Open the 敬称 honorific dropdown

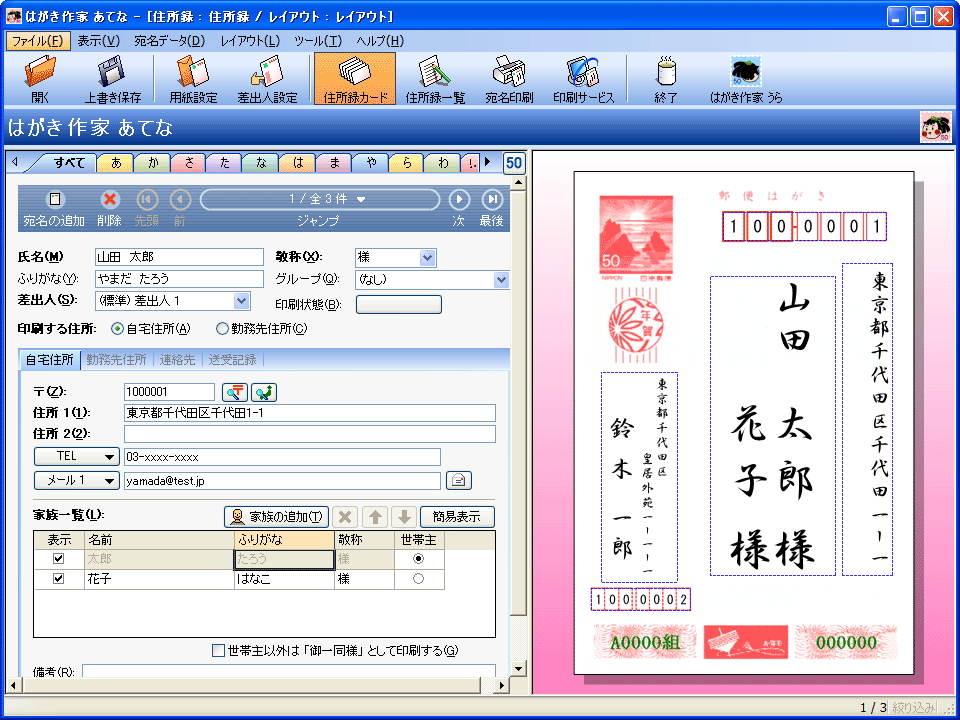point(428,258)
